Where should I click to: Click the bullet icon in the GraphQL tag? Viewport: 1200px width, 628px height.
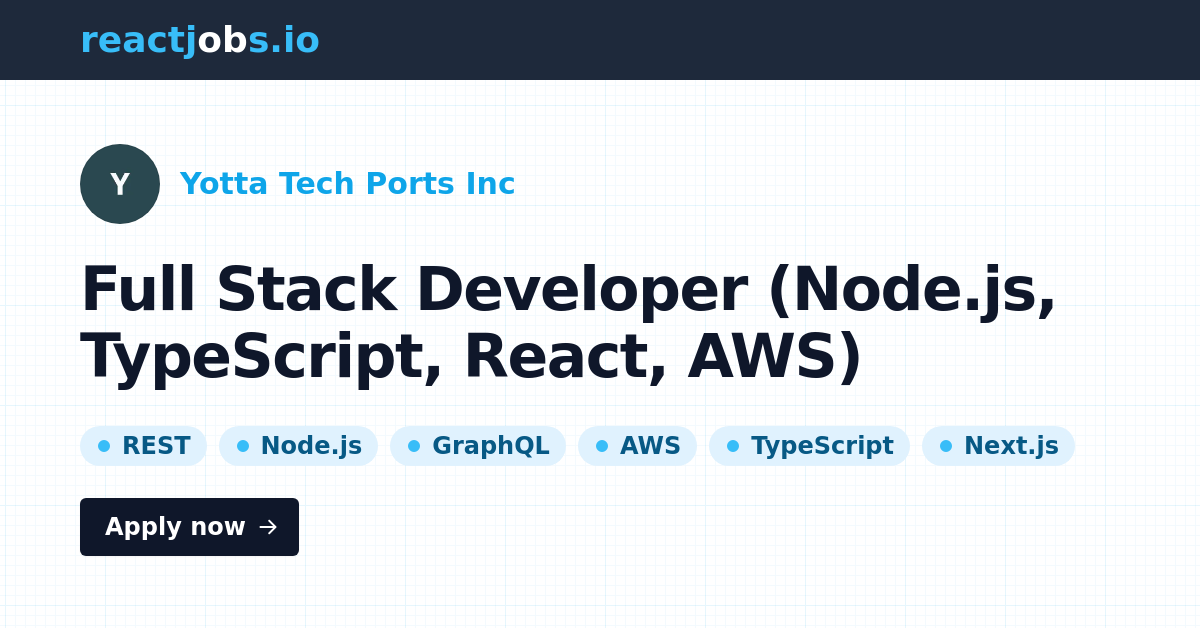click(x=413, y=445)
